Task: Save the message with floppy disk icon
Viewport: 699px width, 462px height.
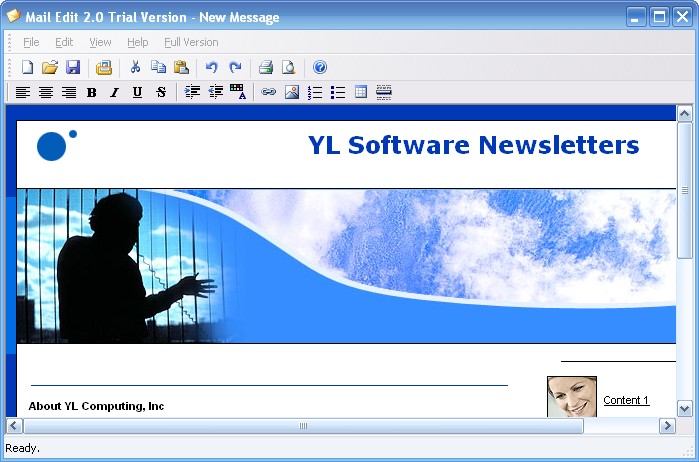Action: coord(73,67)
